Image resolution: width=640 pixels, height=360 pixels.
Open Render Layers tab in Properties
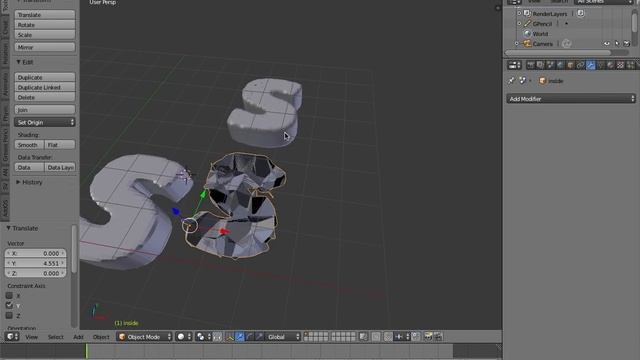pyautogui.click(x=540, y=65)
